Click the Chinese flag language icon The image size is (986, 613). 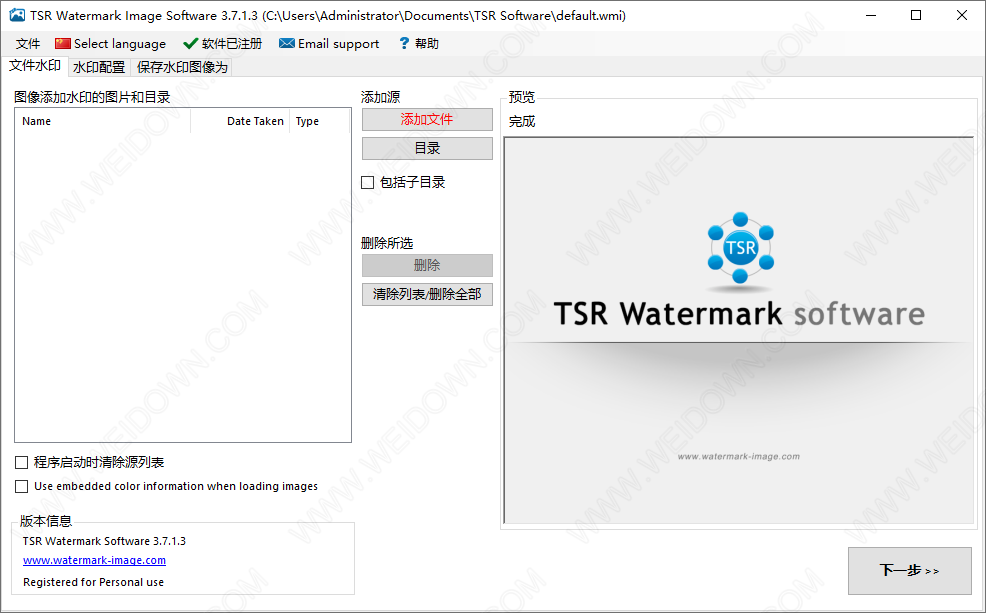[63, 43]
